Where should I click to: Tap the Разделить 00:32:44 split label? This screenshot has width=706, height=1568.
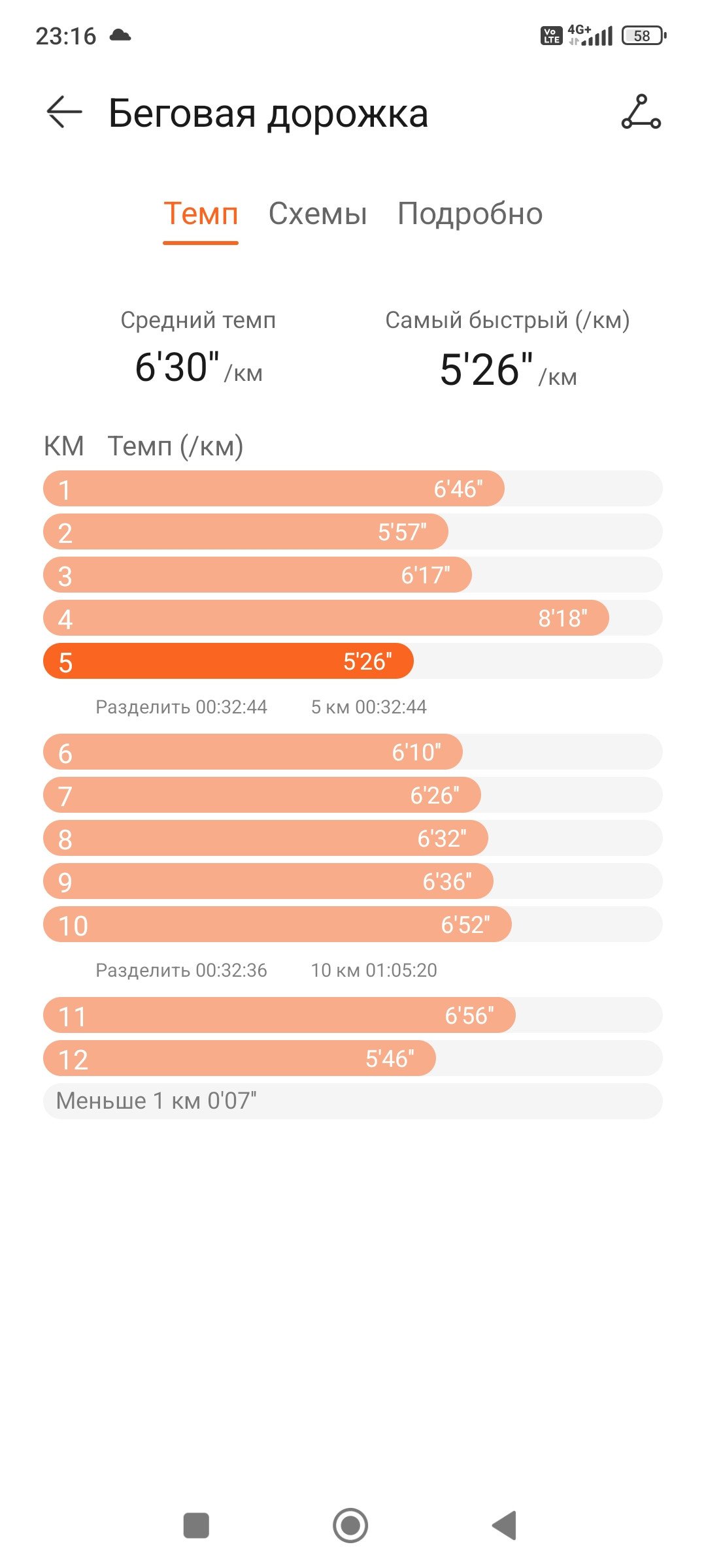coord(181,707)
